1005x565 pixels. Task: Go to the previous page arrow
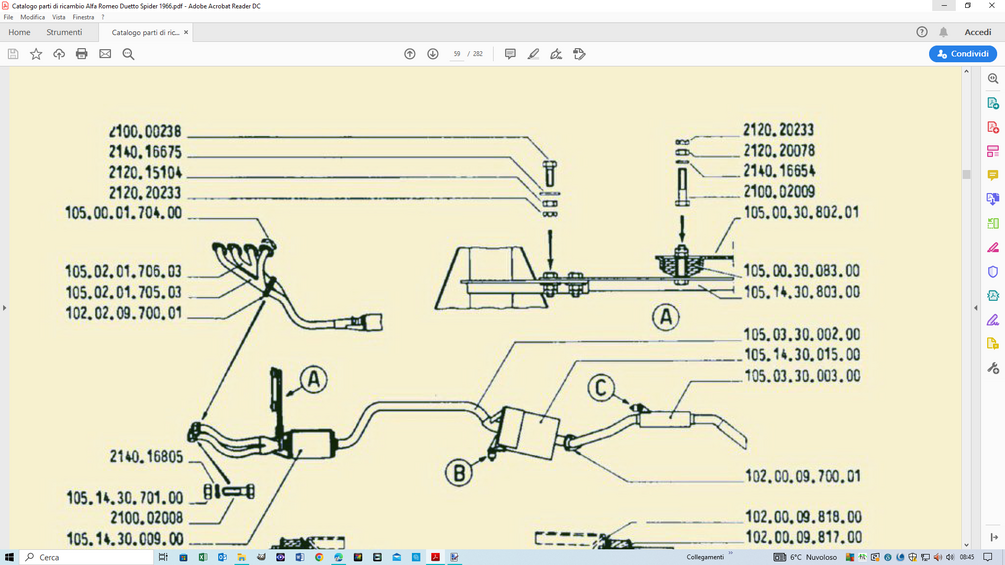click(410, 54)
